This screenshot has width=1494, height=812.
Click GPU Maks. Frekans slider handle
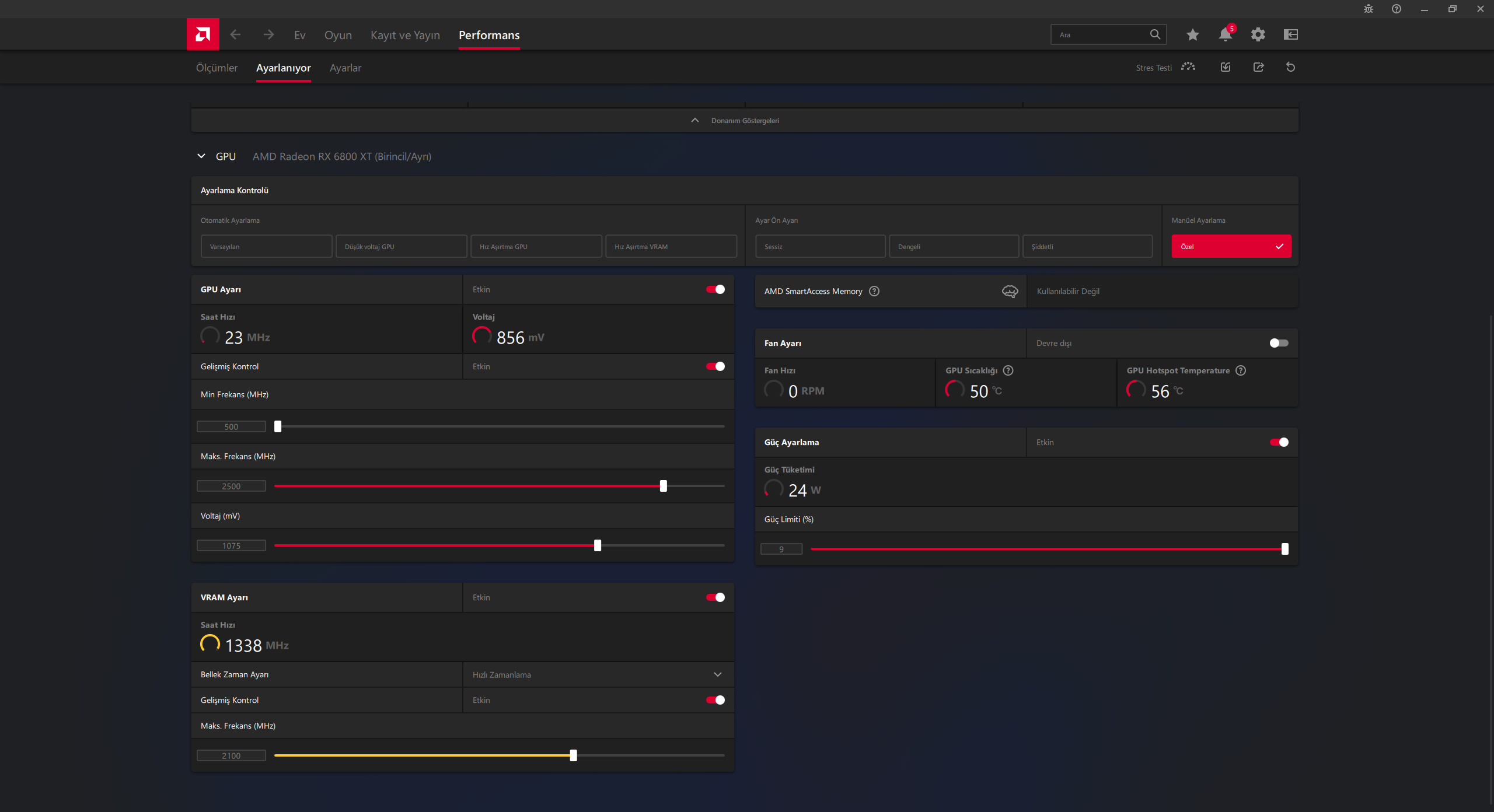coord(664,486)
